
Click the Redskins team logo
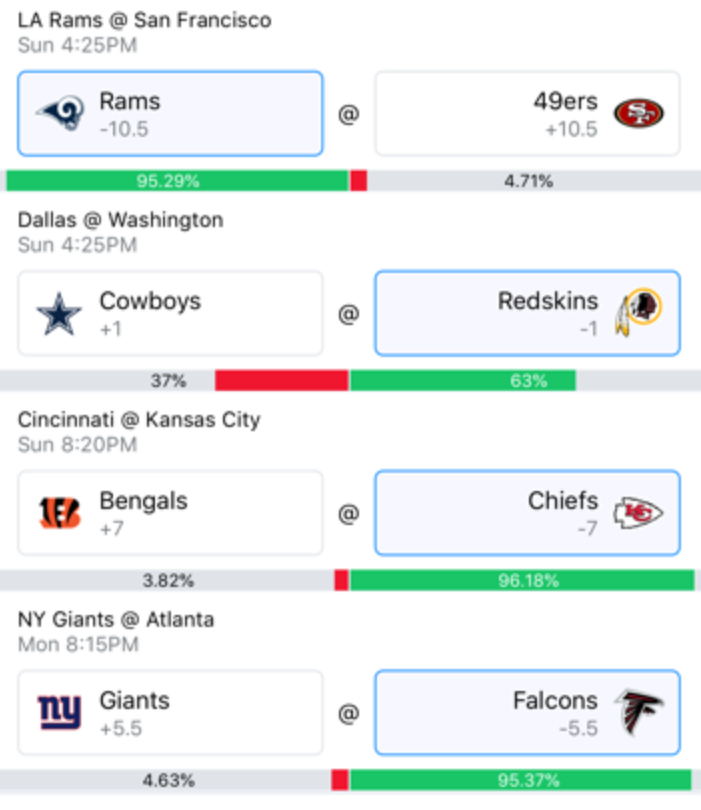[638, 312]
